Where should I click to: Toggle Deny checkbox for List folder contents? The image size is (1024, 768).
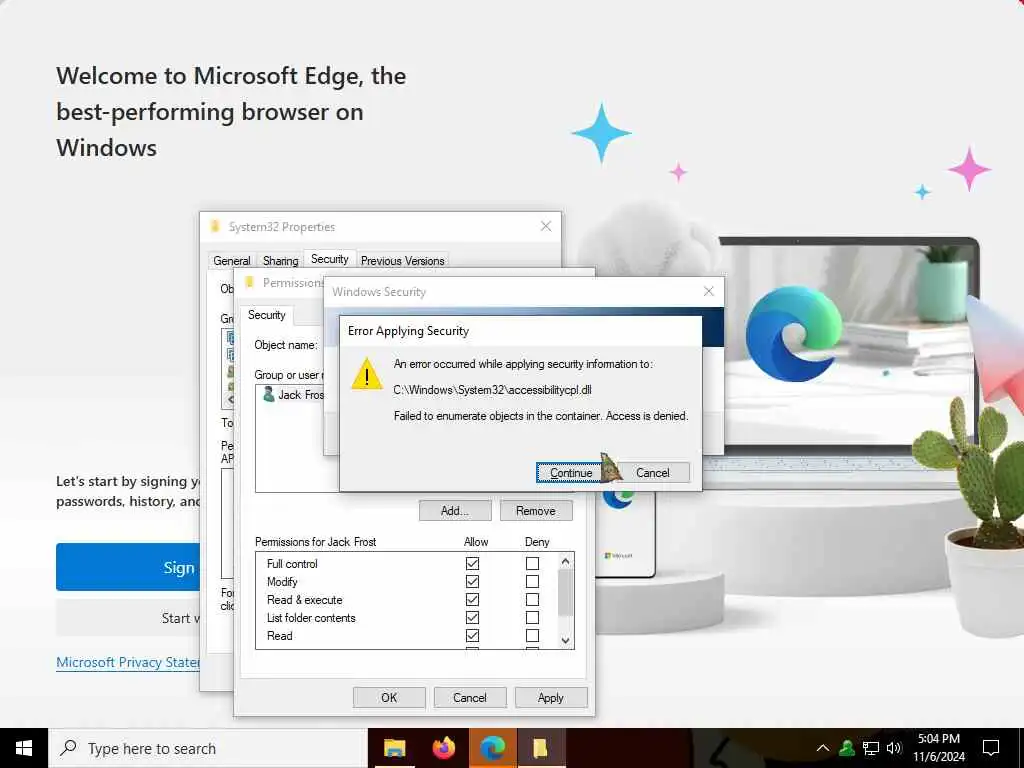click(x=532, y=617)
